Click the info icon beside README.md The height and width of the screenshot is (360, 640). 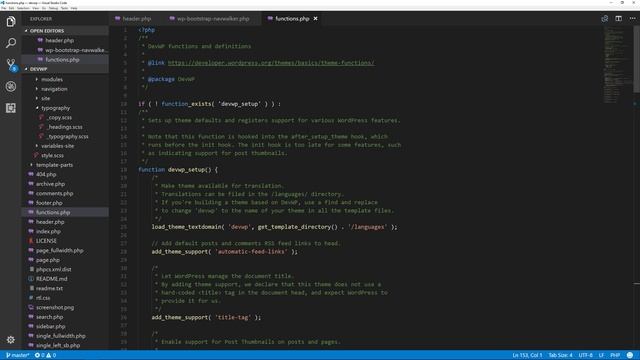31,279
